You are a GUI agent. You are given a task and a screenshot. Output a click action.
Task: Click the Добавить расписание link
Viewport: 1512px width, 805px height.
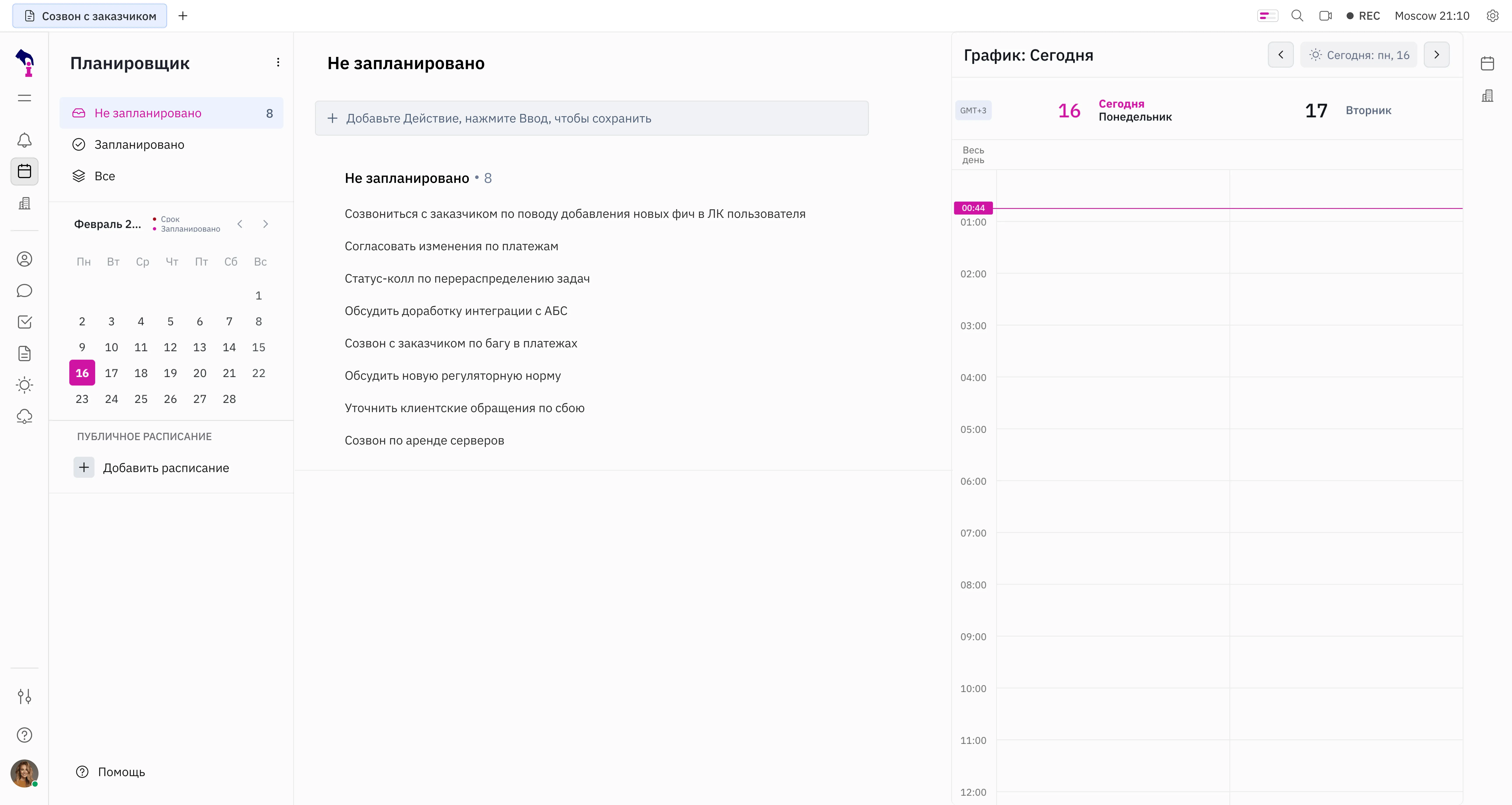point(166,468)
